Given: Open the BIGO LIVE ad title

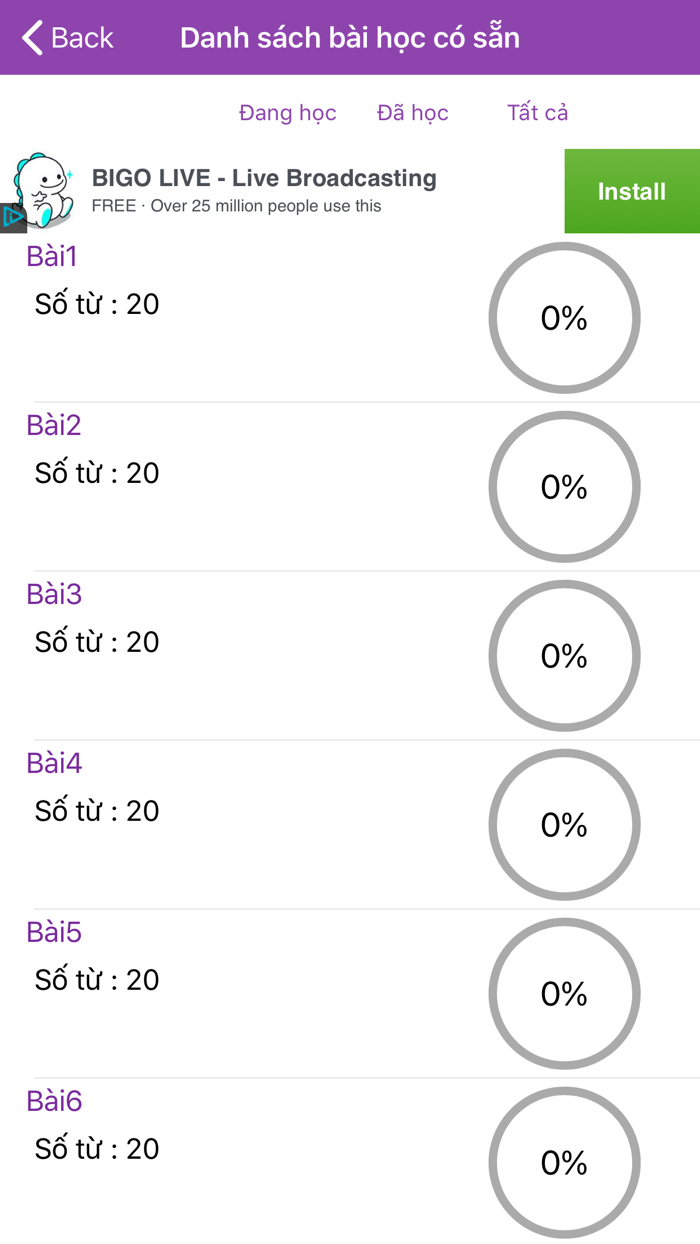Looking at the screenshot, I should (x=264, y=179).
